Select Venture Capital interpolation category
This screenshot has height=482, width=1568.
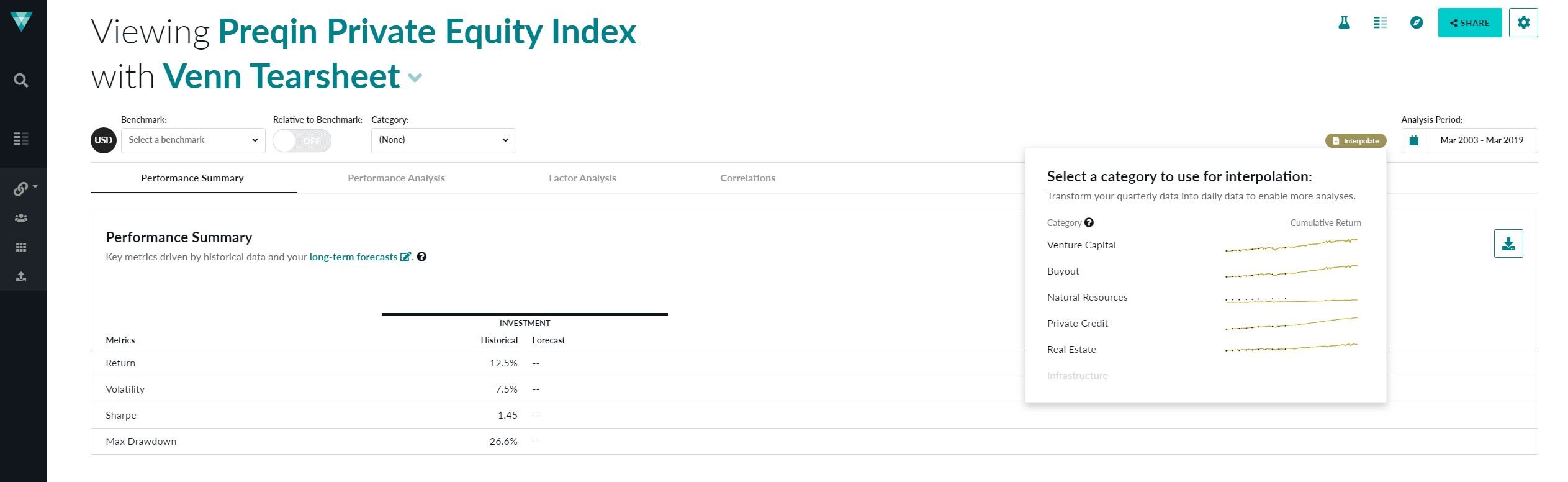pyautogui.click(x=1081, y=245)
